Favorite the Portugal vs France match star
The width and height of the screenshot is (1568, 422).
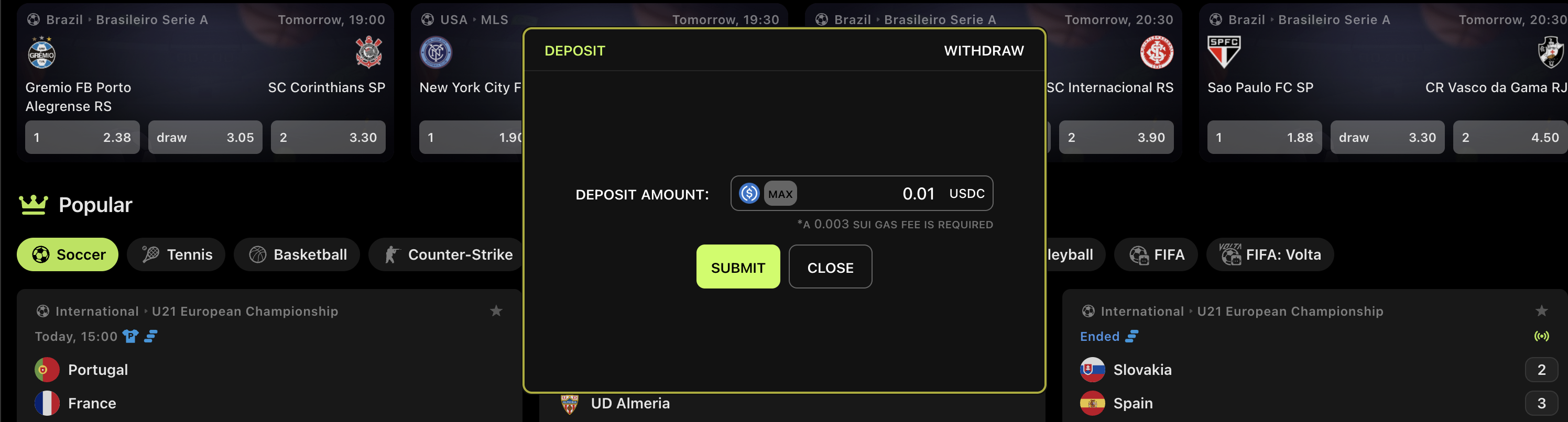tap(496, 310)
